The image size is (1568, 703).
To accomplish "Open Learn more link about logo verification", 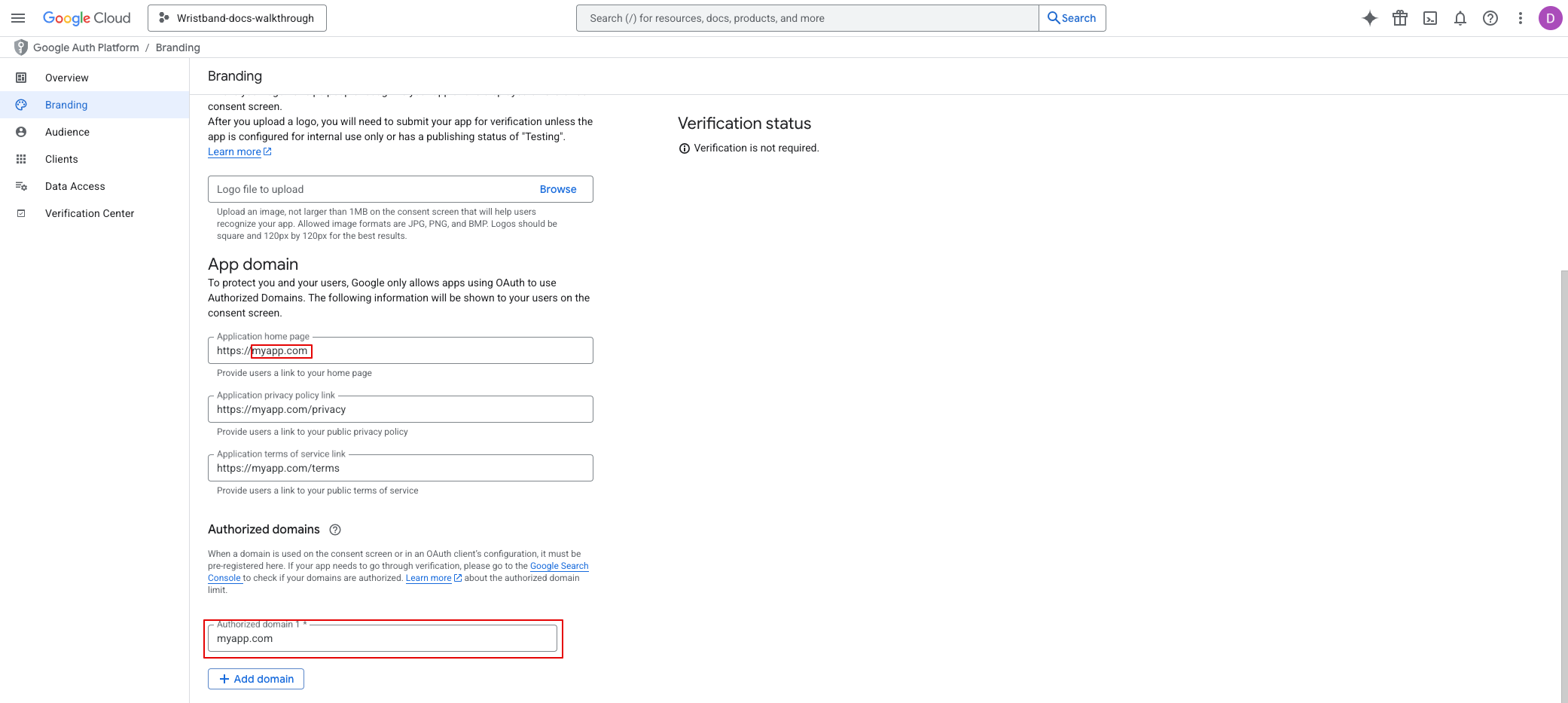I will tap(239, 151).
